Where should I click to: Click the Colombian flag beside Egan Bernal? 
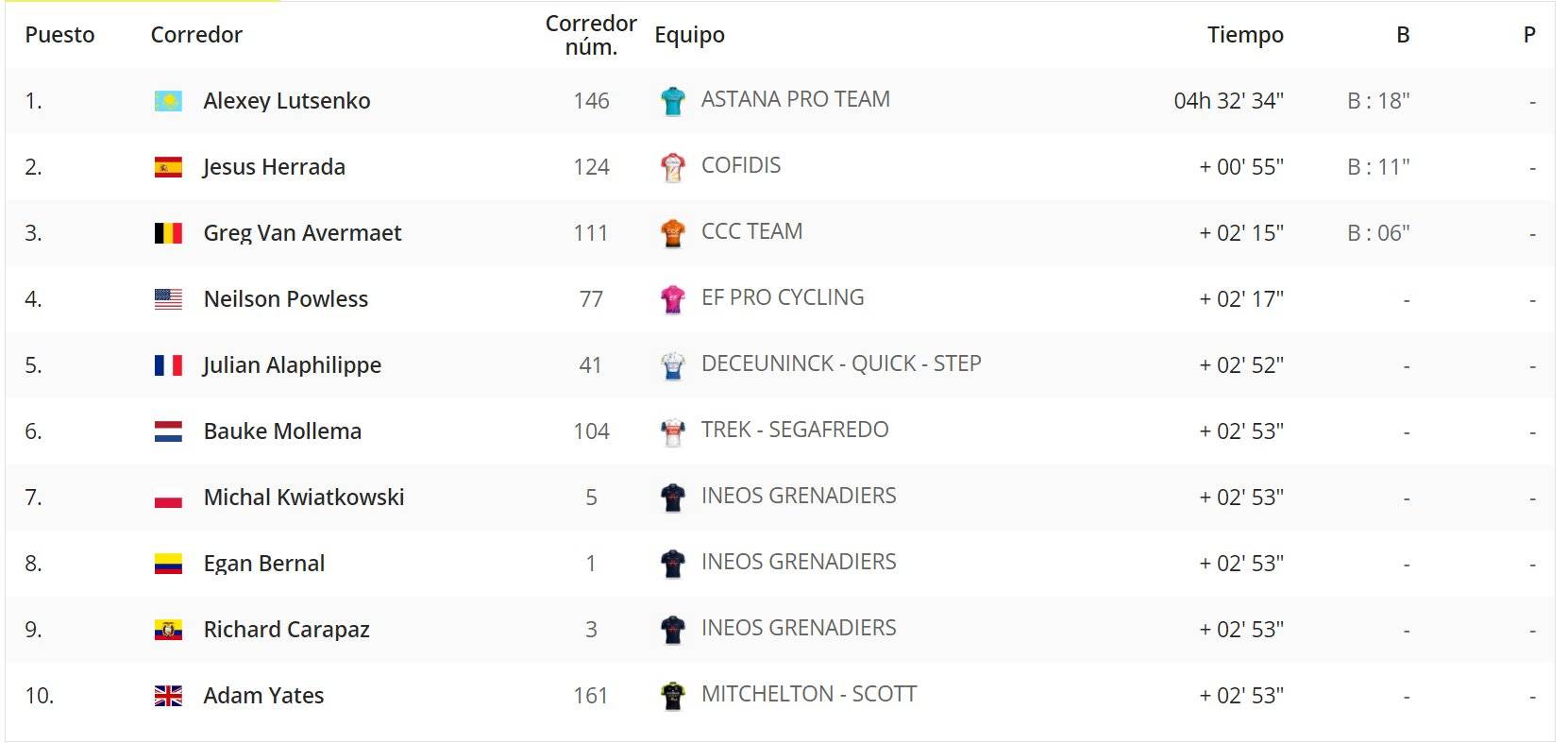click(x=168, y=564)
